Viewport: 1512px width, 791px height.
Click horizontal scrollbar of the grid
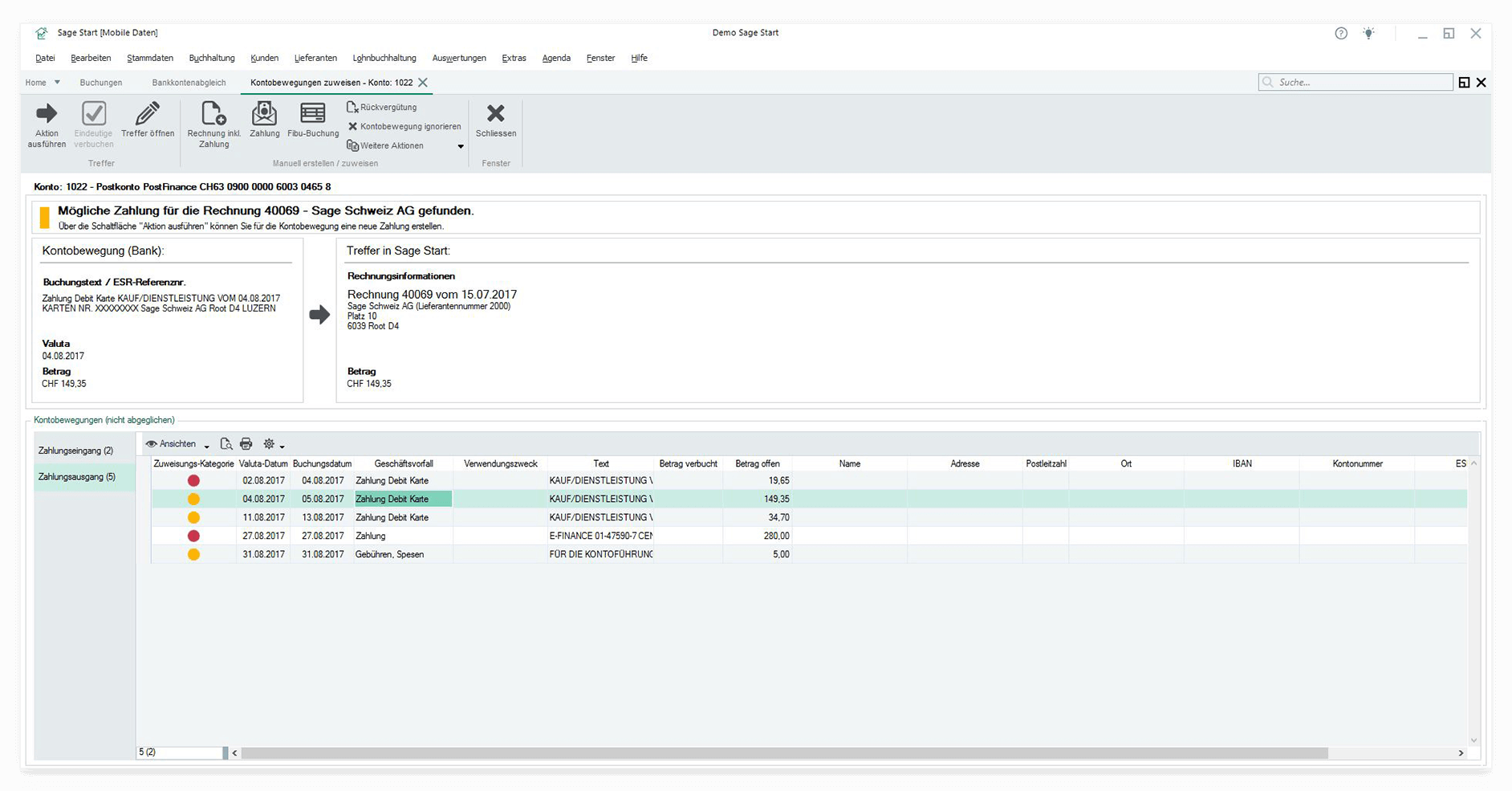point(784,753)
